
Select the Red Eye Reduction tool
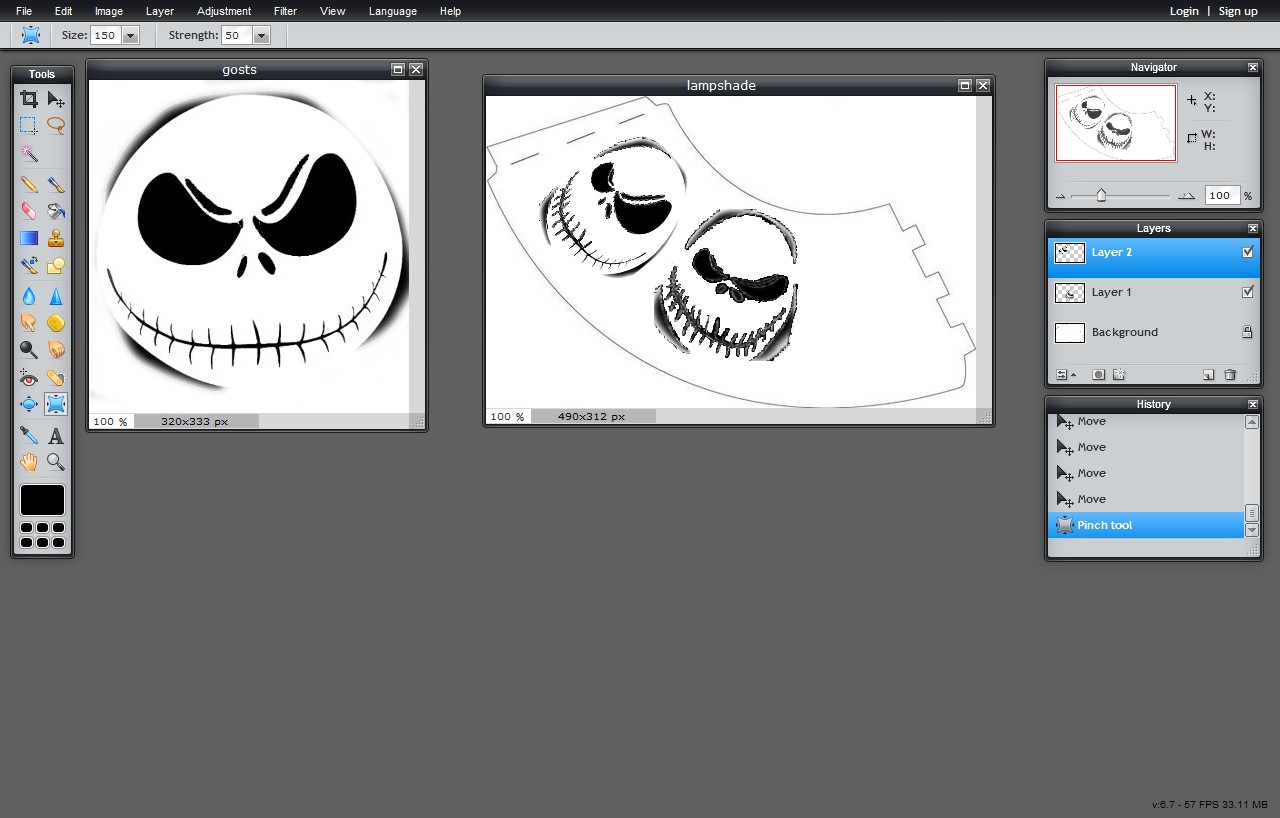coord(29,378)
